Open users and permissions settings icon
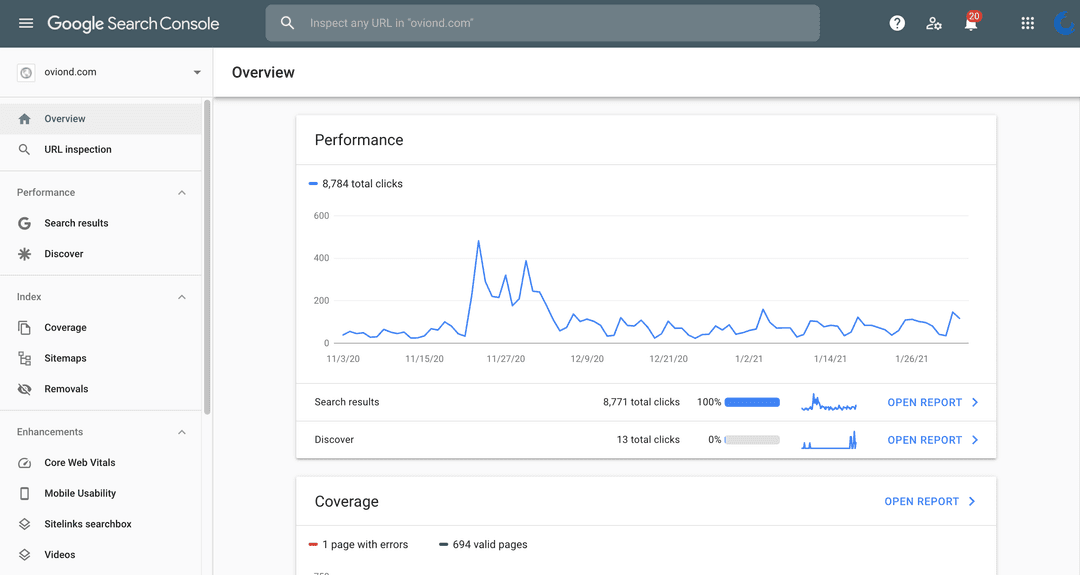Viewport: 1080px width, 575px height. pos(934,23)
